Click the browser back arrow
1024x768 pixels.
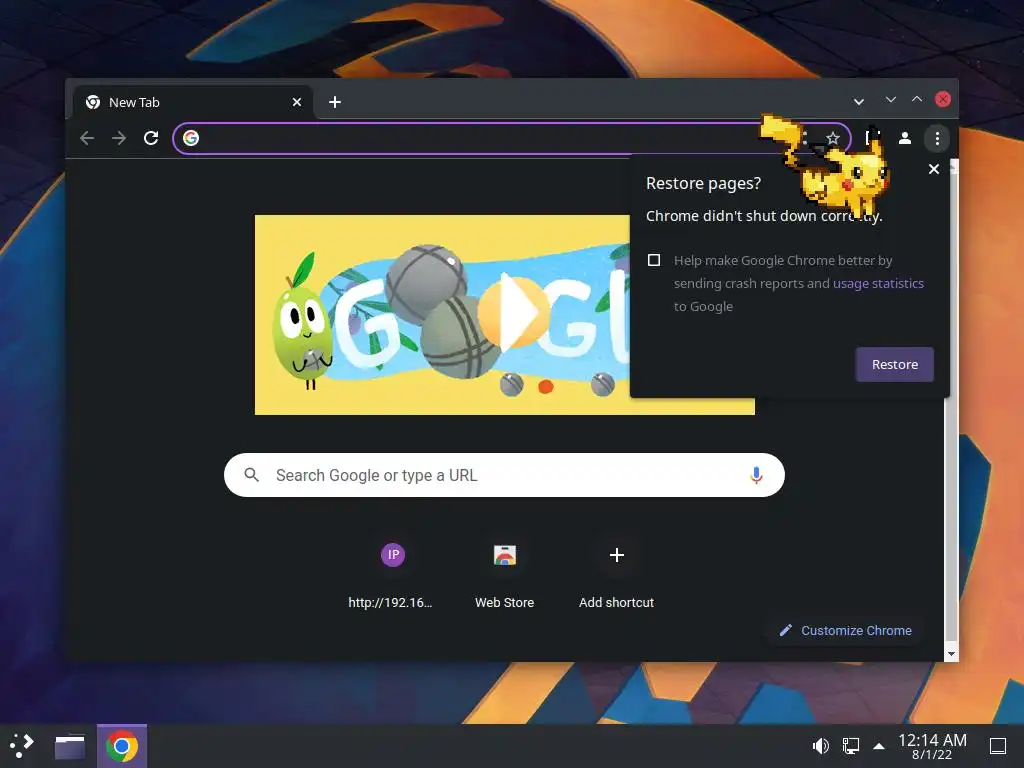[x=87, y=138]
